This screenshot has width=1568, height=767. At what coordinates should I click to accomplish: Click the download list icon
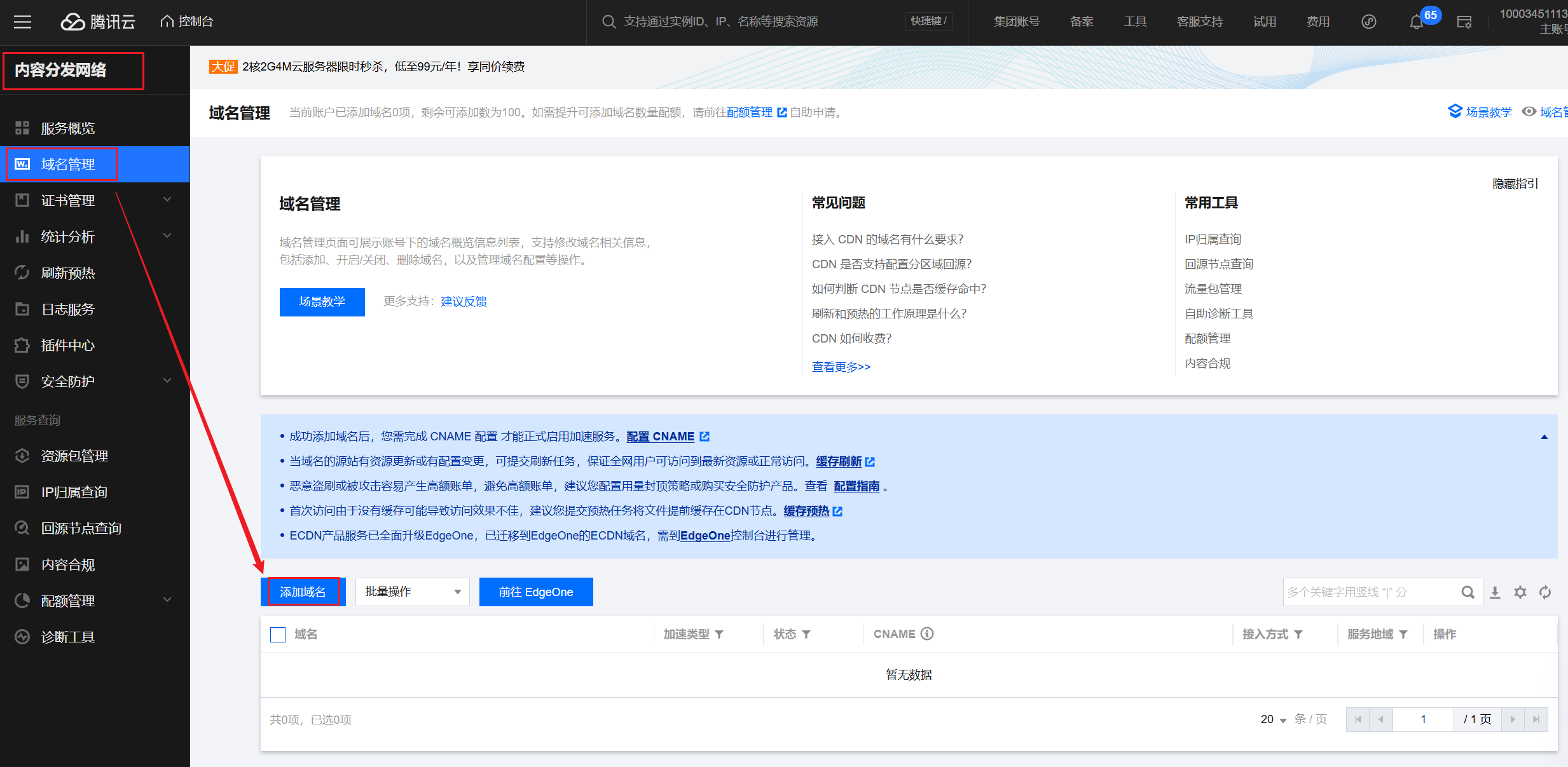coord(1495,592)
